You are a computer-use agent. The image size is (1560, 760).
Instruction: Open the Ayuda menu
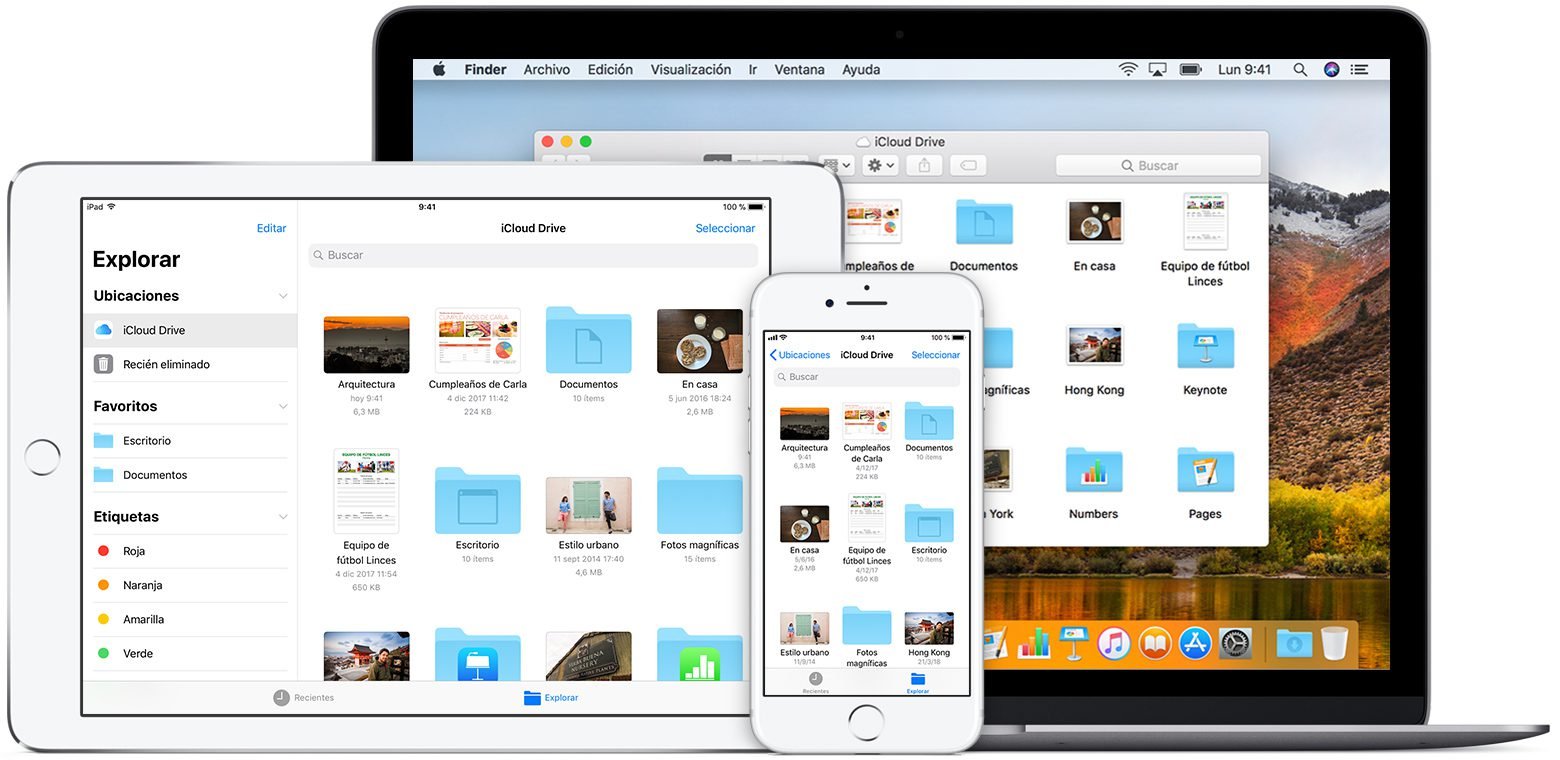pyautogui.click(x=861, y=69)
